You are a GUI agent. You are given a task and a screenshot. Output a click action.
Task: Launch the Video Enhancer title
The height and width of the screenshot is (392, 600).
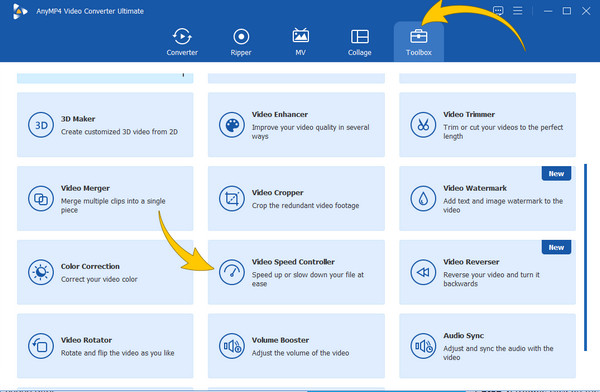280,114
